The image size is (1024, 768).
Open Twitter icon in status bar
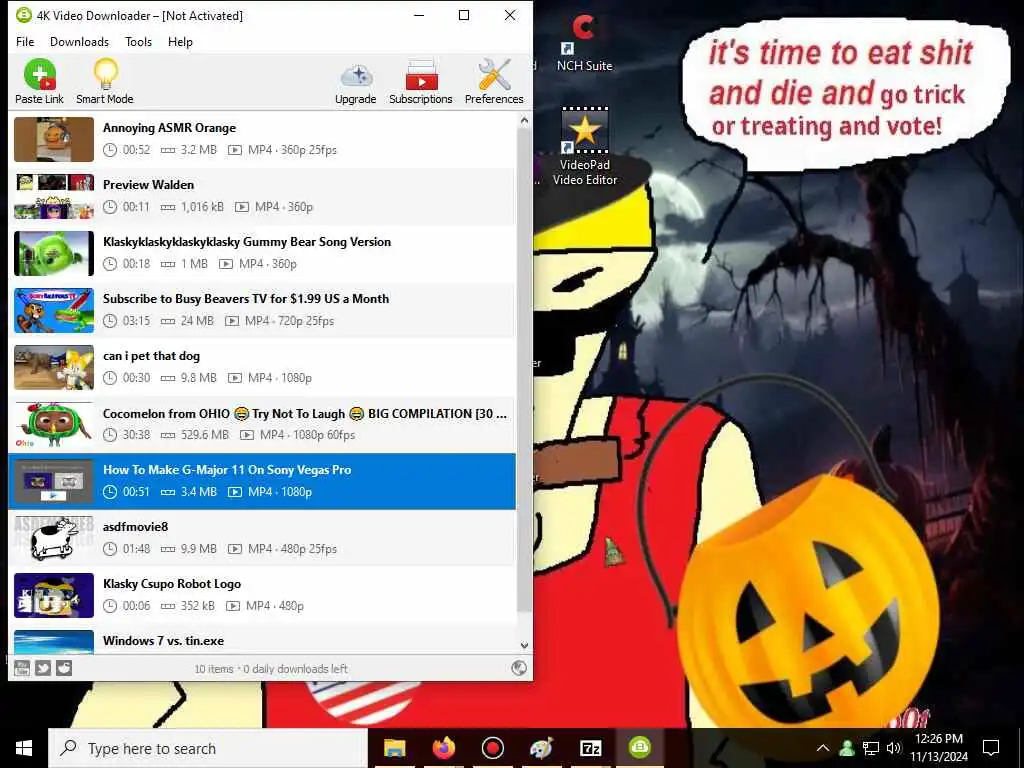coord(43,668)
